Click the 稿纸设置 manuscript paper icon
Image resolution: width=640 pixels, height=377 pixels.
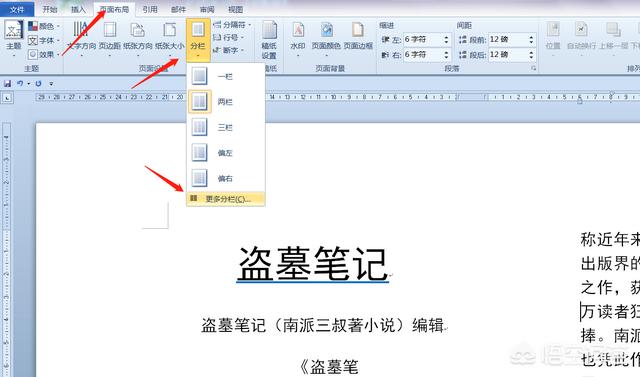[x=269, y=40]
